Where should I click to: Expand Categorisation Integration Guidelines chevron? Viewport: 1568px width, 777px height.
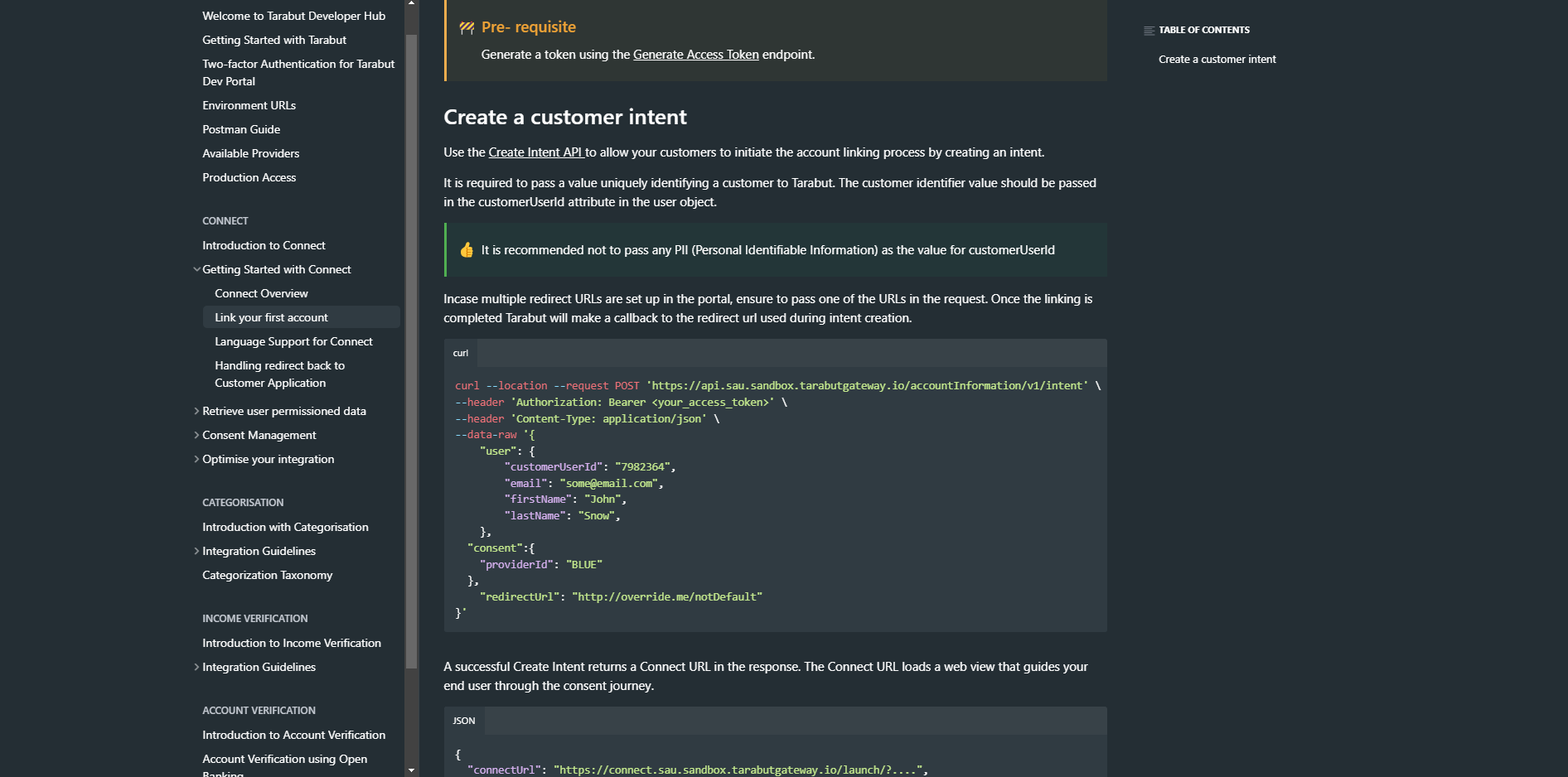pos(196,551)
